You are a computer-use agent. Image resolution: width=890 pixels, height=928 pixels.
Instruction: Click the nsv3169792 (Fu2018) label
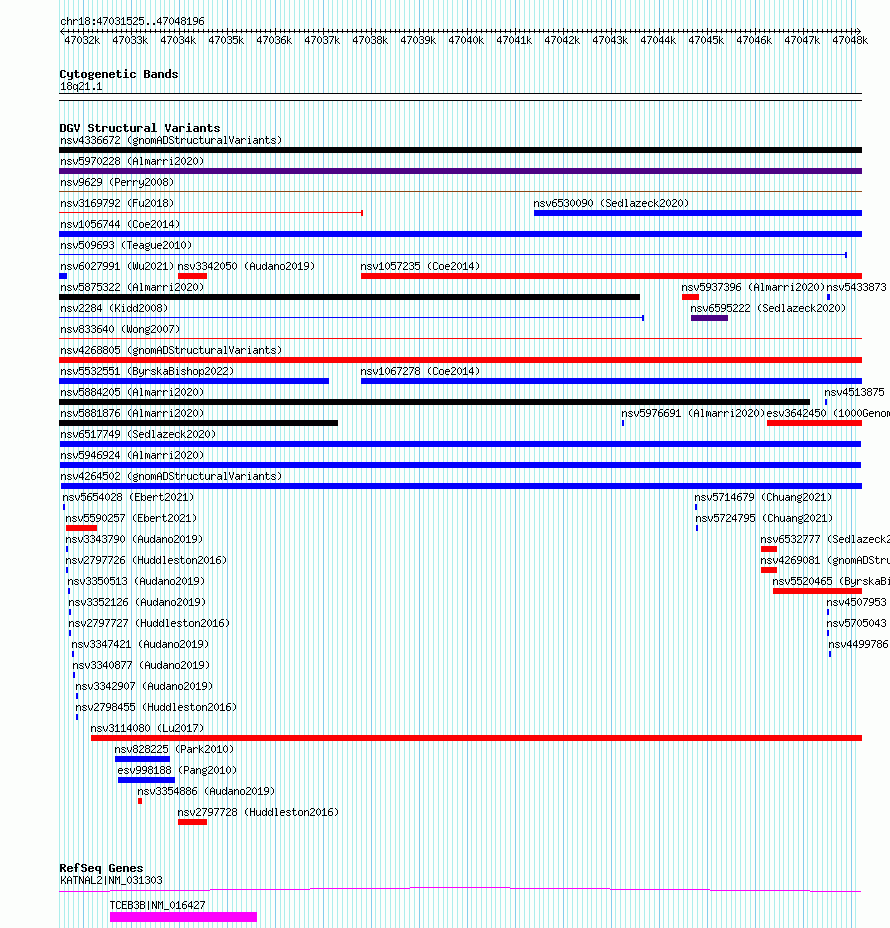click(x=117, y=203)
